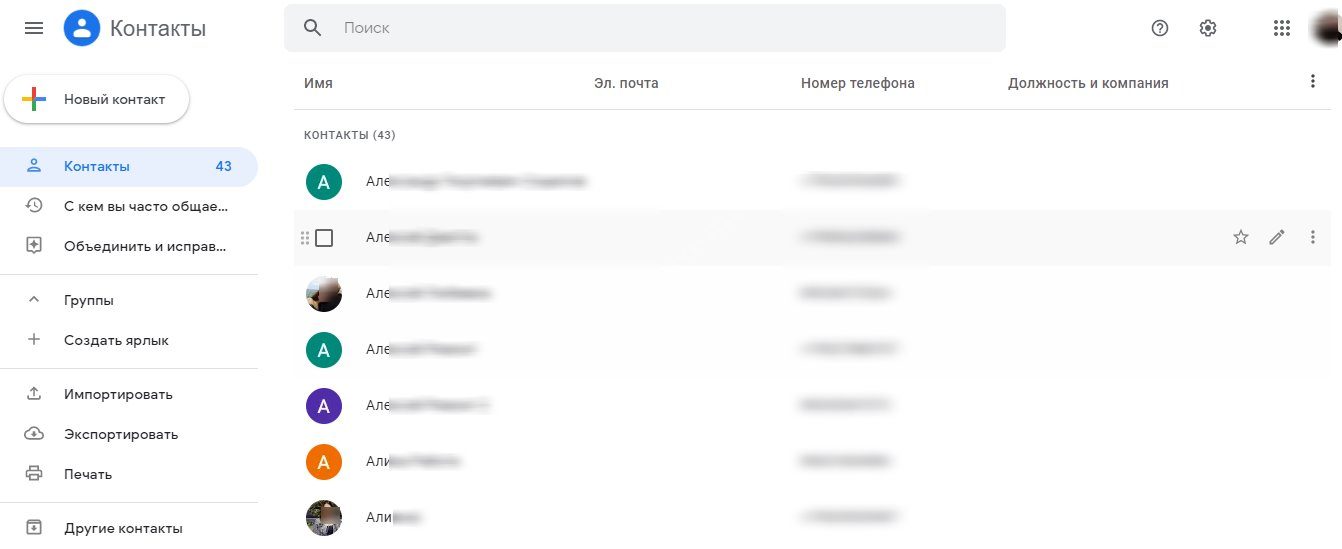The image size is (1342, 549).
Task: Select Контакты in the sidebar
Action: pos(97,166)
